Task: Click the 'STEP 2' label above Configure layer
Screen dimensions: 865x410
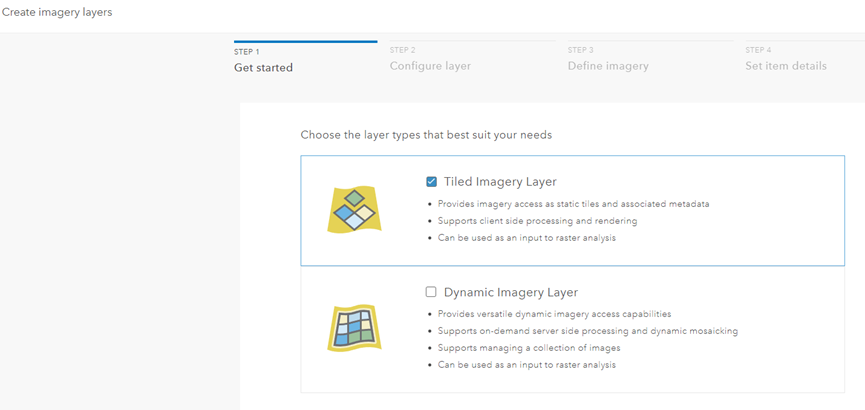Action: click(x=402, y=50)
